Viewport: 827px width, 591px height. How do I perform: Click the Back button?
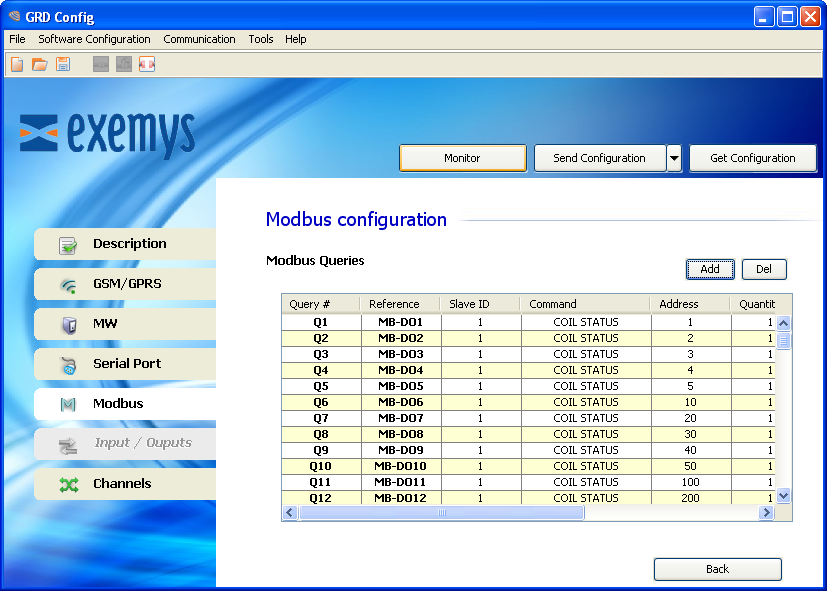(x=717, y=569)
